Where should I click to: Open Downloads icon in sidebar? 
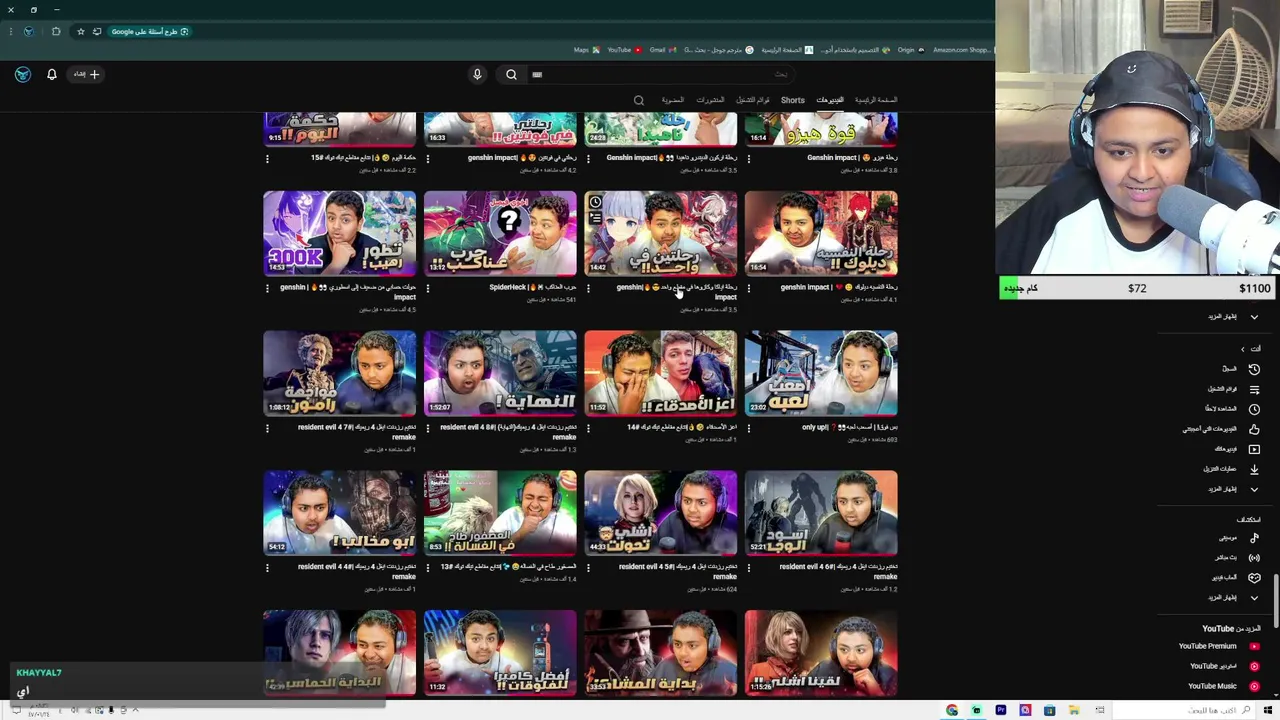click(1254, 469)
